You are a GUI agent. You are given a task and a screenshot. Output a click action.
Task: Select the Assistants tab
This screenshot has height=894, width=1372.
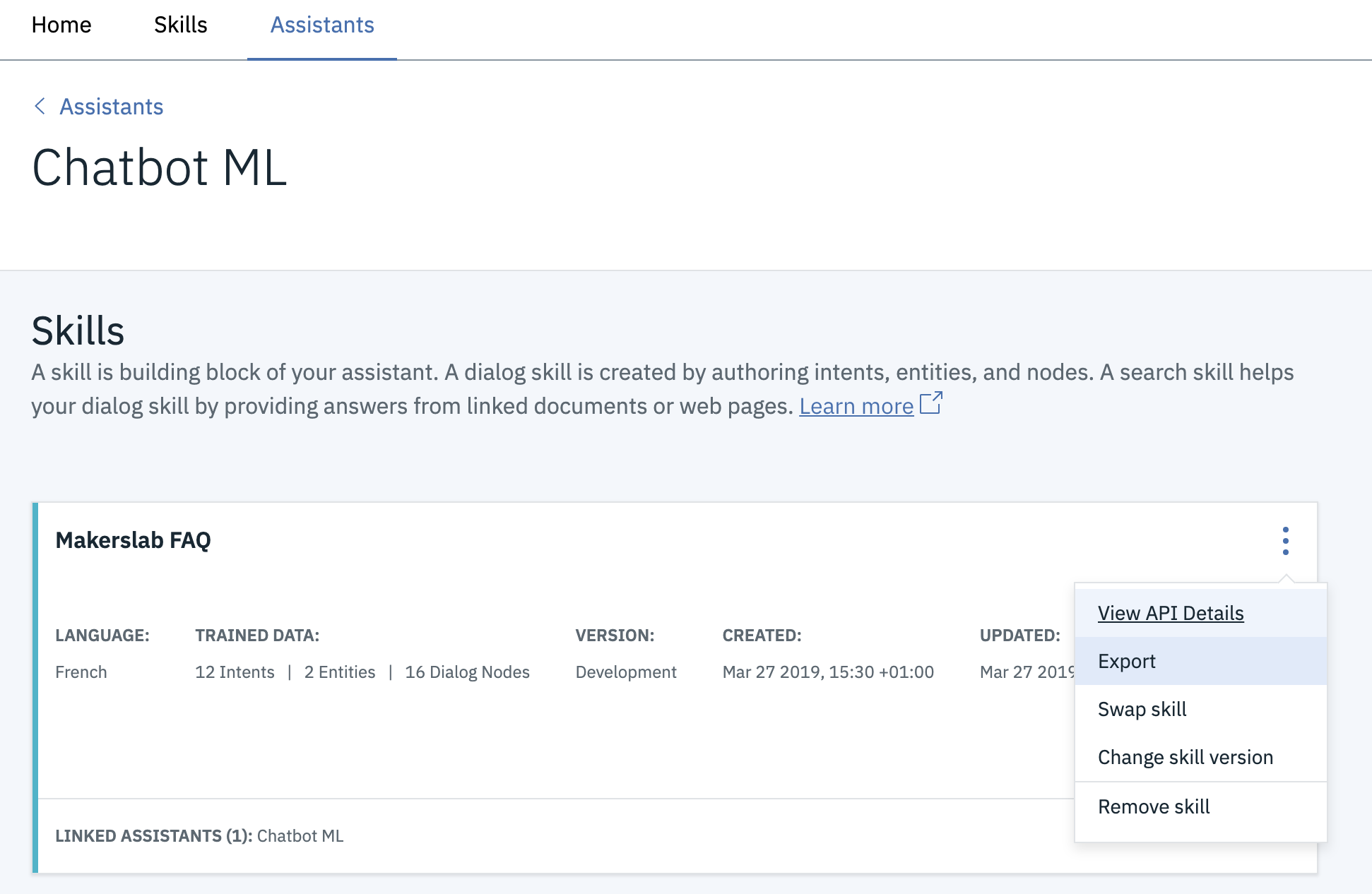coord(322,25)
